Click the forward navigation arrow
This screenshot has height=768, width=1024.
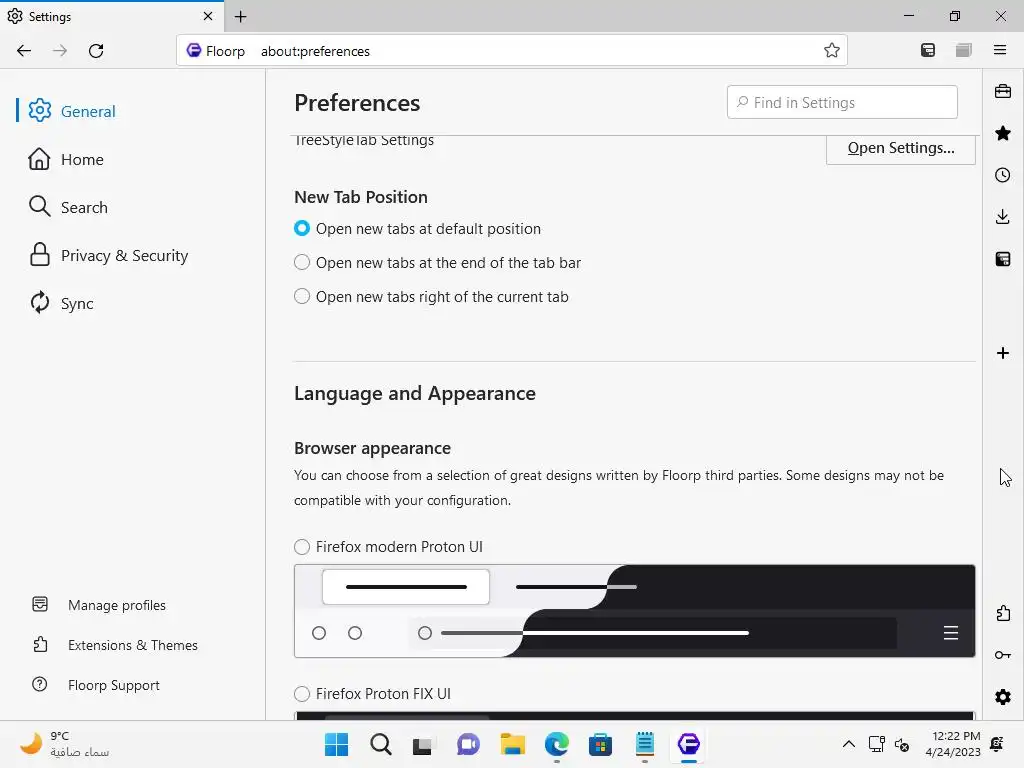pyautogui.click(x=60, y=51)
